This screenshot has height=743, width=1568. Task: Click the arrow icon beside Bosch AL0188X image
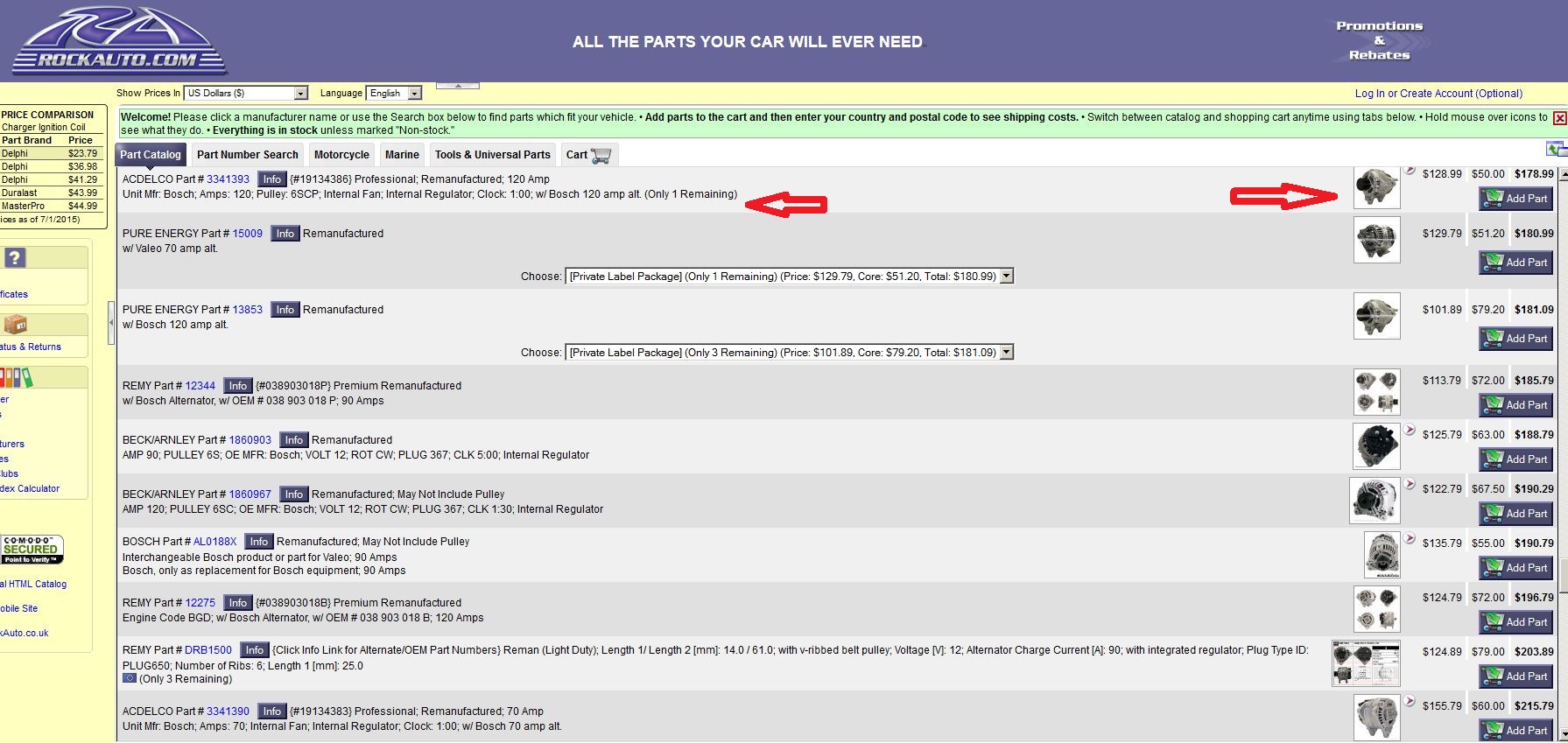pos(1410,538)
